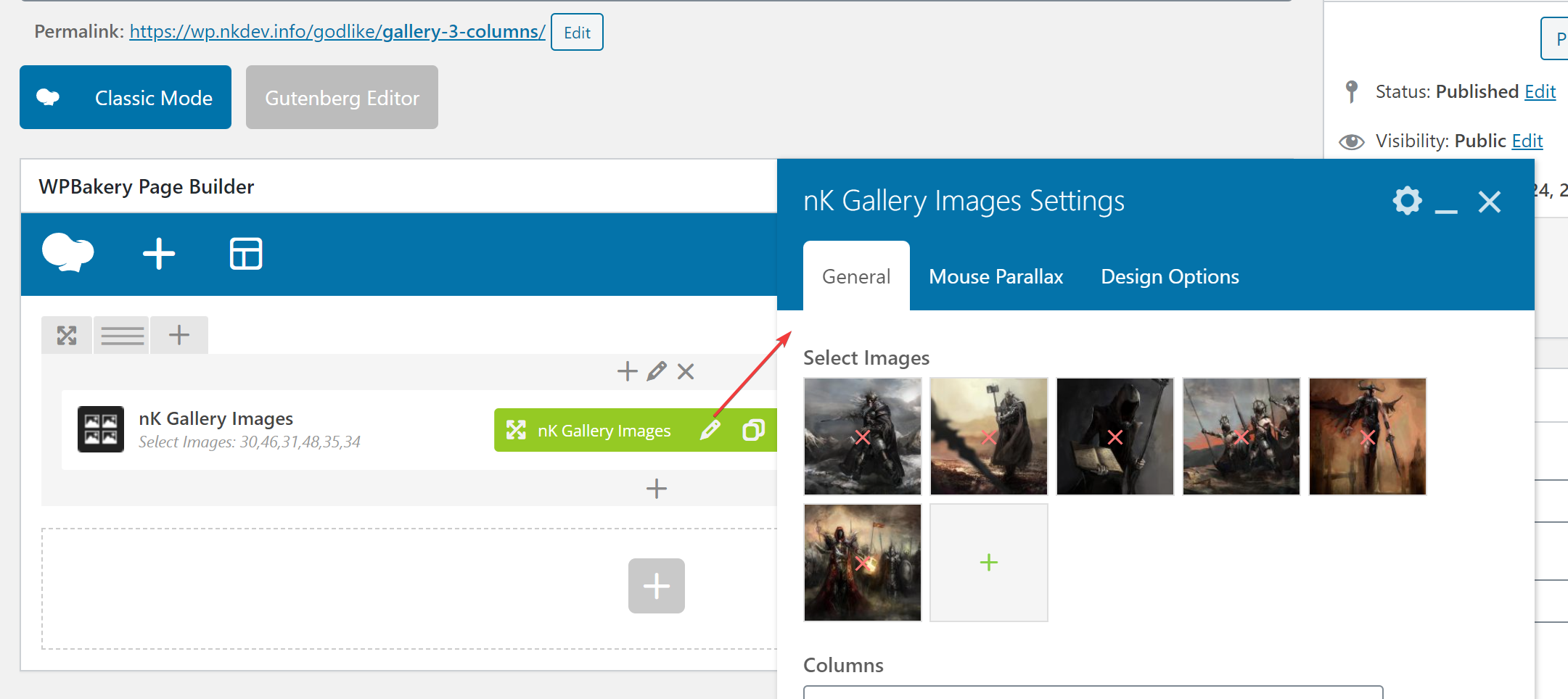The image size is (1568, 699).
Task: Clone the nK Gallery Images element
Action: click(752, 429)
